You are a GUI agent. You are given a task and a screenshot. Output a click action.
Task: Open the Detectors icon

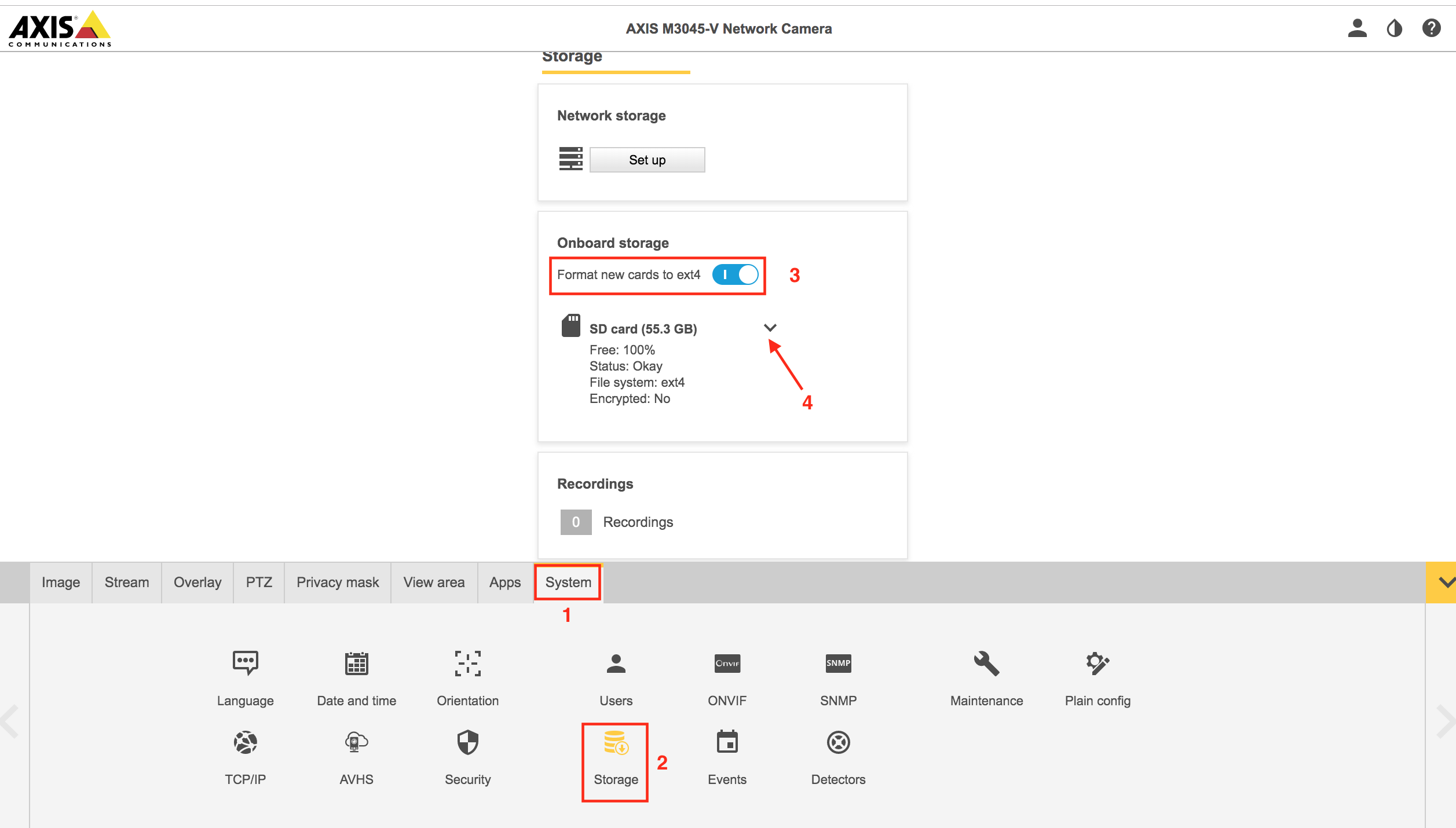click(x=839, y=742)
